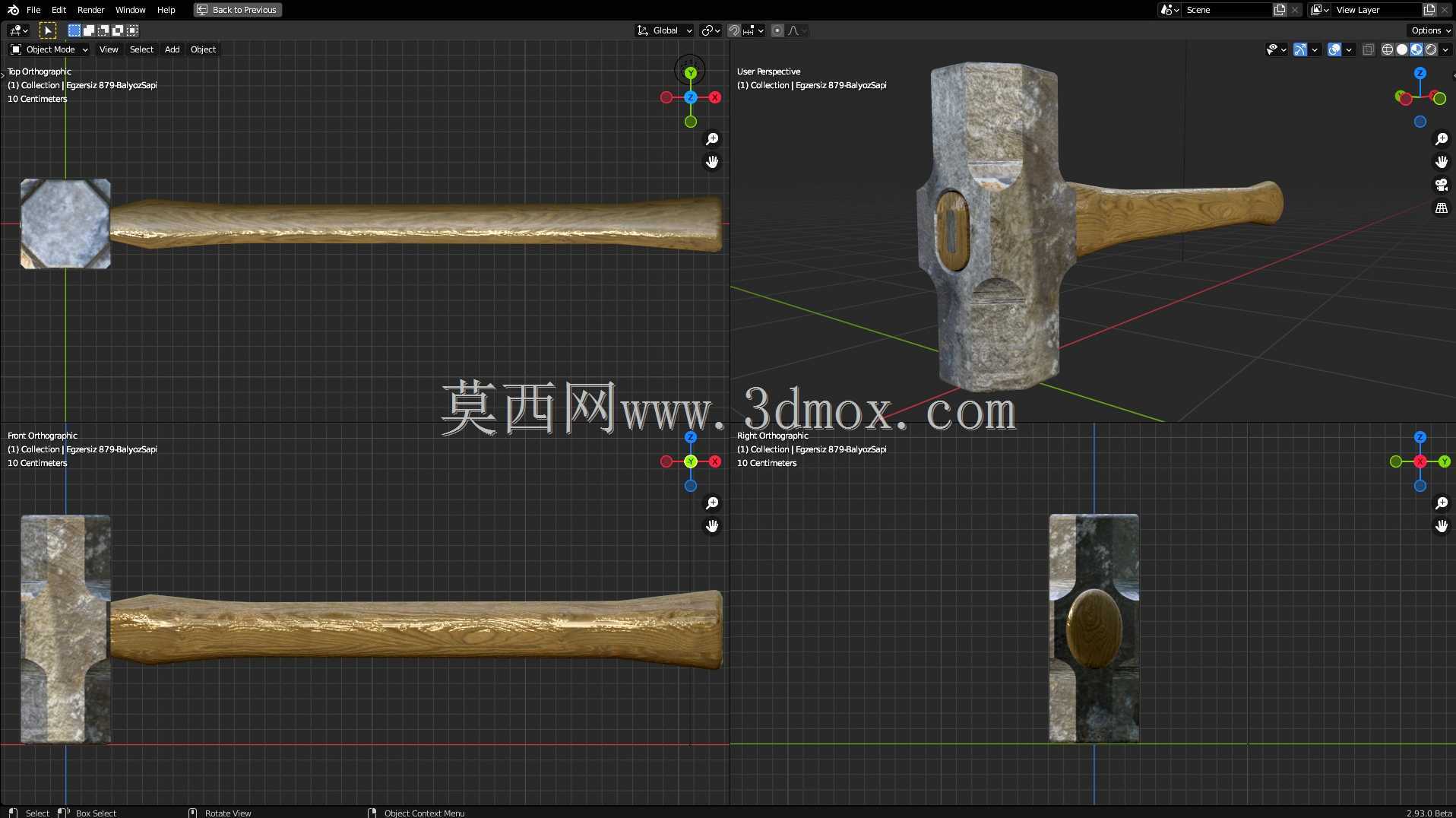Click pan hand icon in Front Orthographic view
The image size is (1456, 818).
(712, 526)
